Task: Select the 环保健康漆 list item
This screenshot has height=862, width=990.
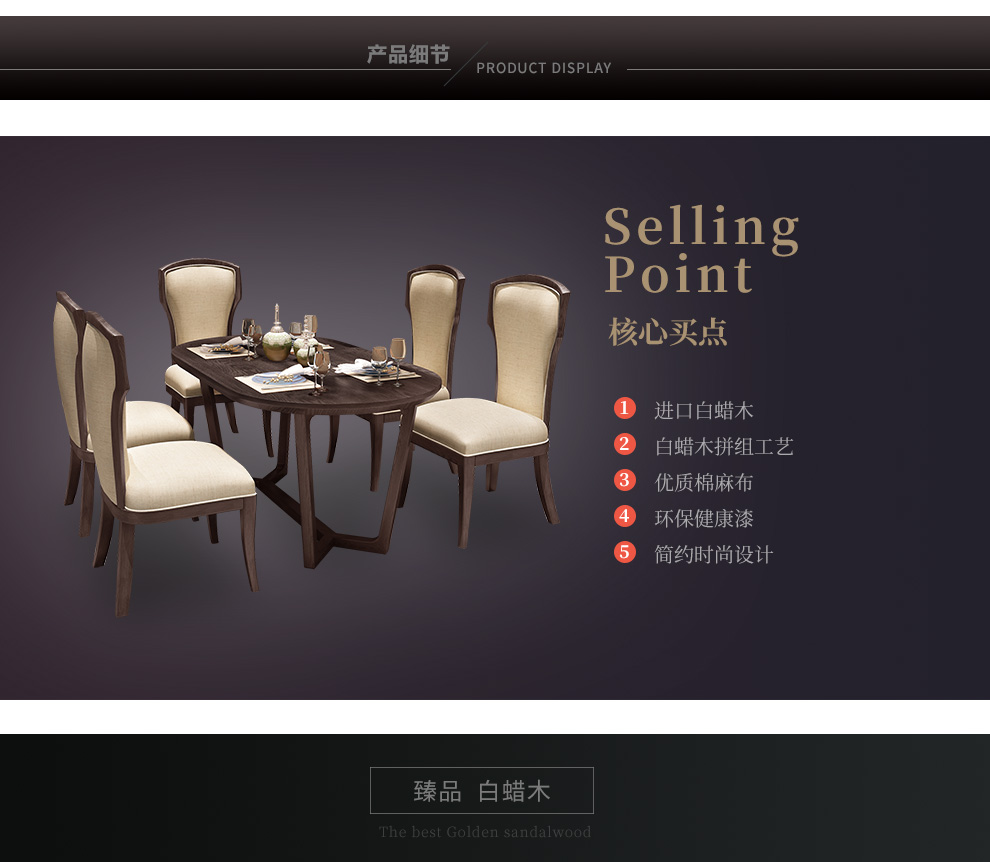Action: point(703,518)
